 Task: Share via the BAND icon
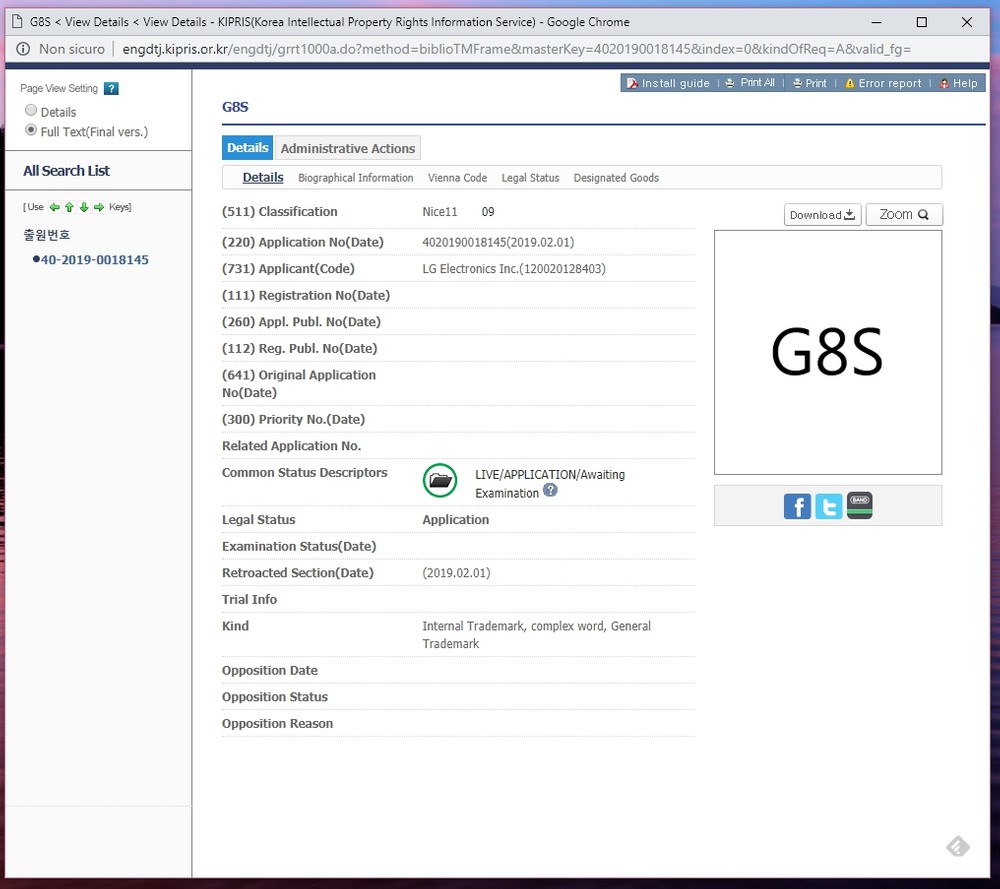point(860,506)
